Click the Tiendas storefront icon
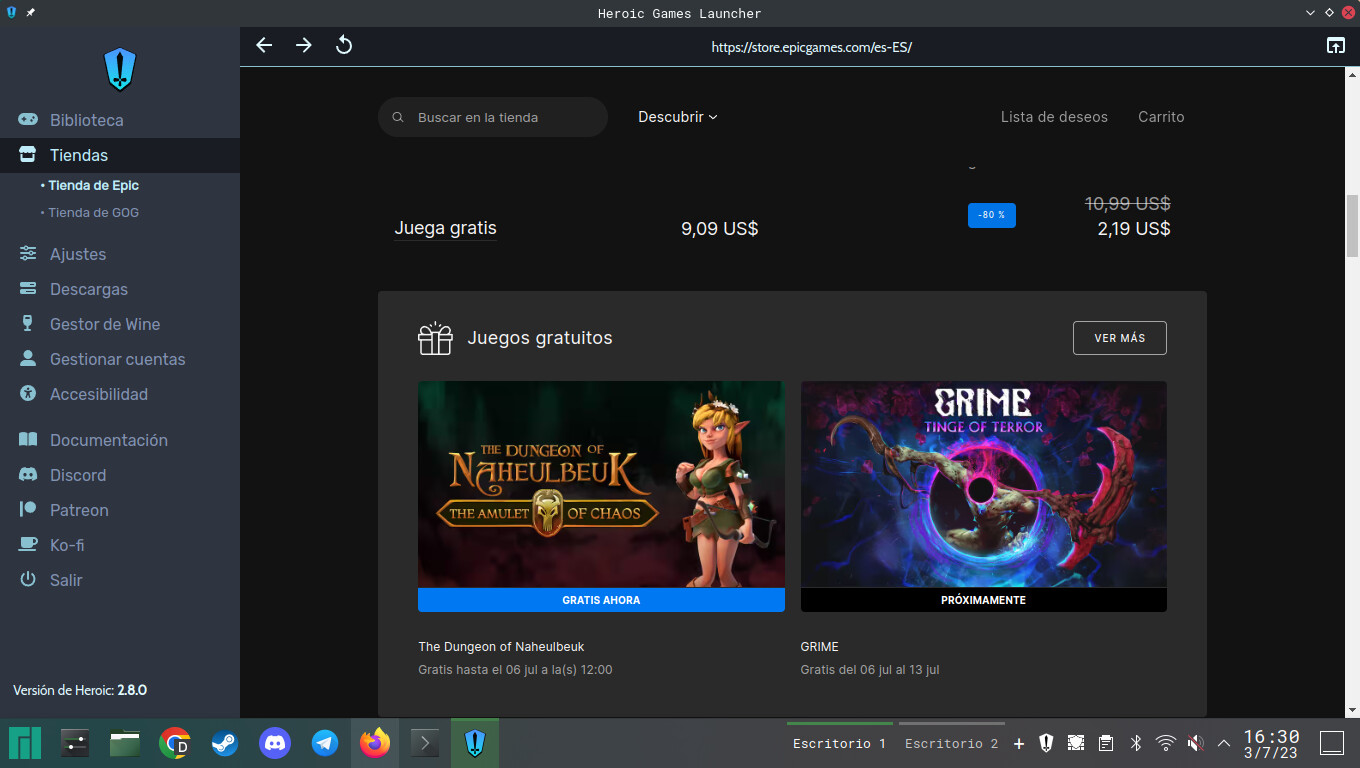The width and height of the screenshot is (1360, 768). pyautogui.click(x=28, y=155)
